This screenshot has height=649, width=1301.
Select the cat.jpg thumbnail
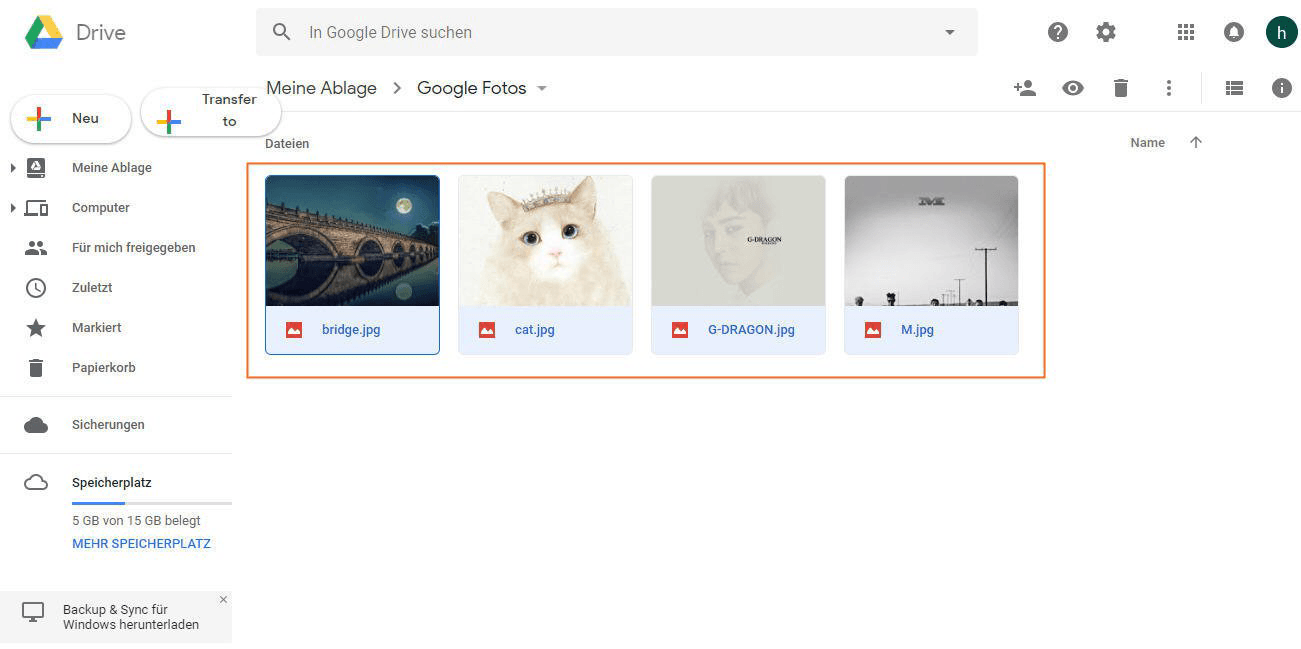(x=545, y=241)
